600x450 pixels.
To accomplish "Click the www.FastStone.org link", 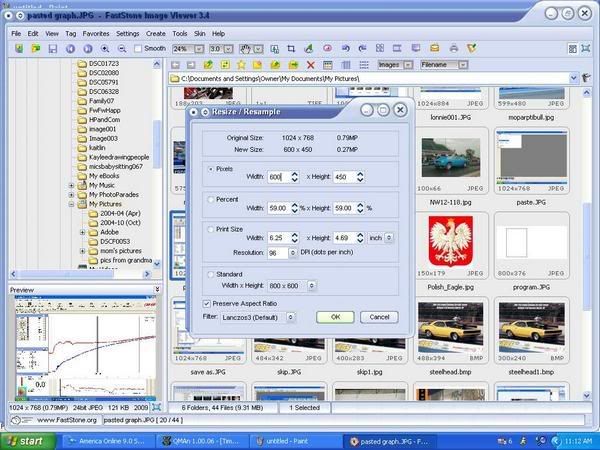I will tap(67, 420).
